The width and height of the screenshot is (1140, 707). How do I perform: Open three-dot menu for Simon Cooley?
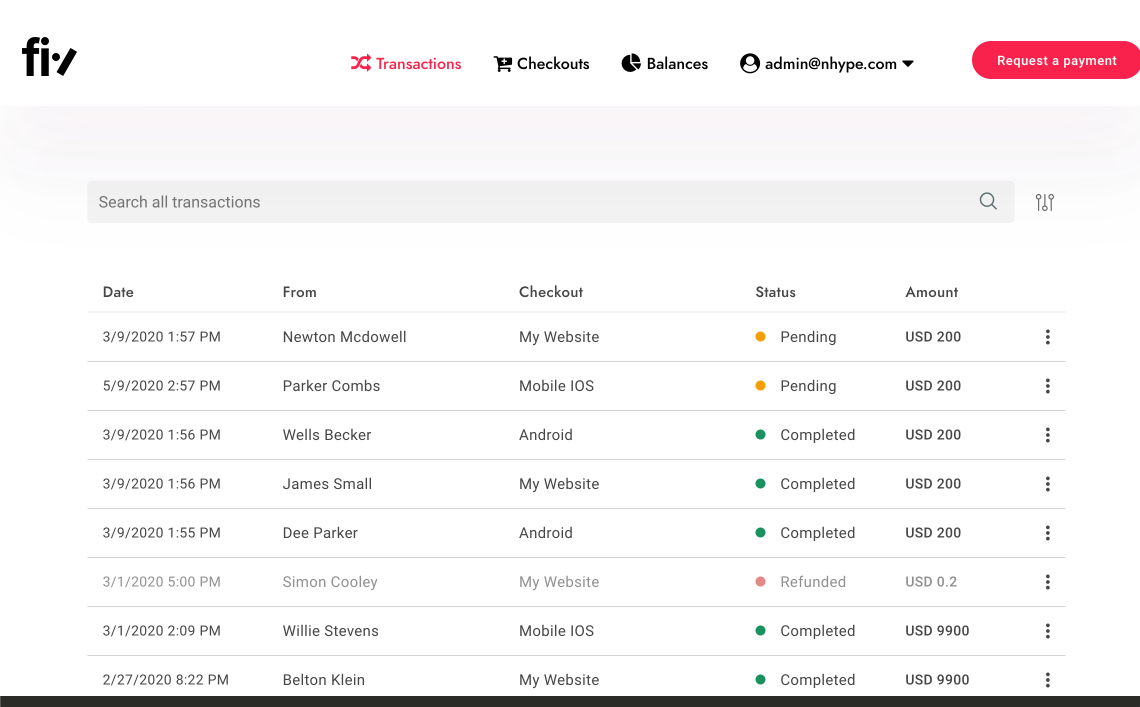[x=1047, y=582]
